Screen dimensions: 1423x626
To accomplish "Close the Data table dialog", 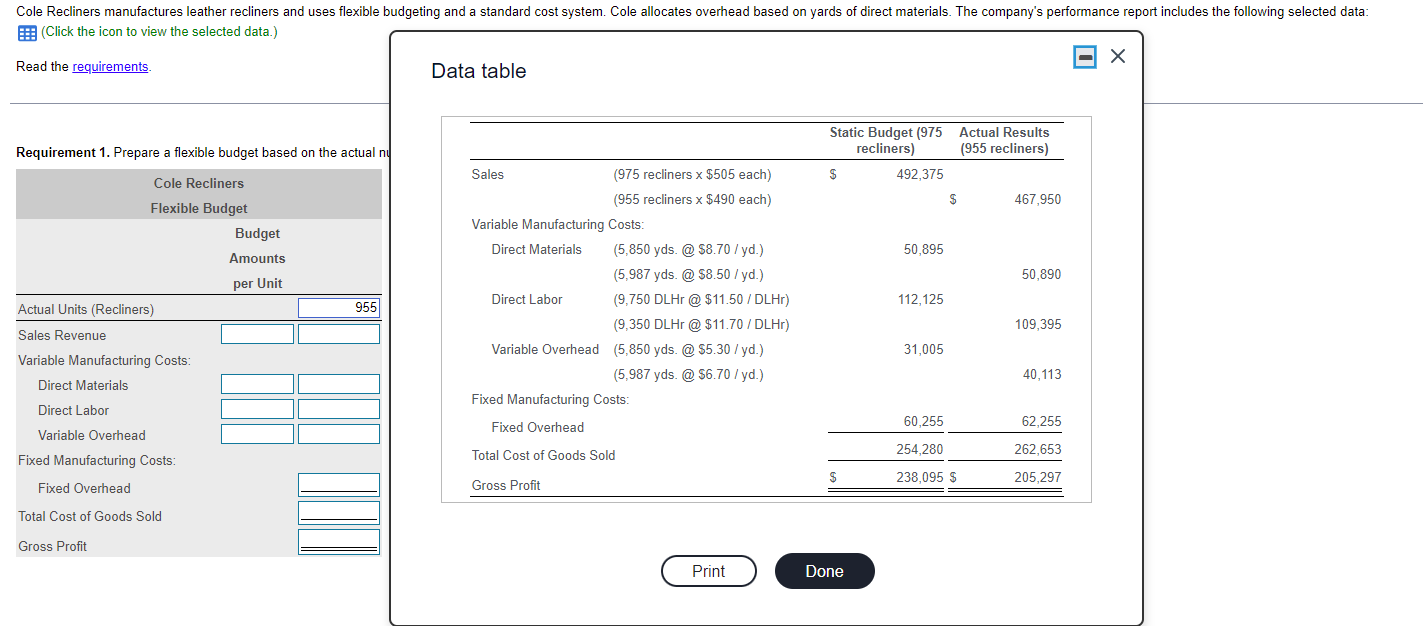I will click(x=1118, y=57).
